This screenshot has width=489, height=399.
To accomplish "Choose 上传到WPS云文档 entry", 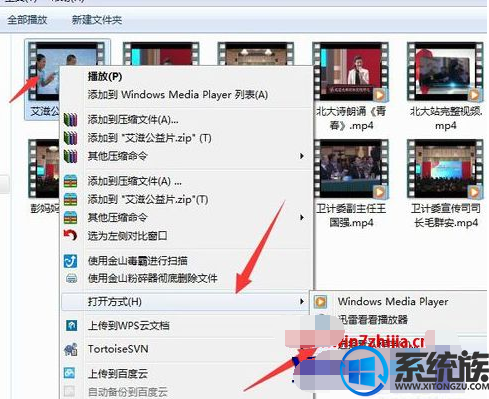I will click(129, 325).
